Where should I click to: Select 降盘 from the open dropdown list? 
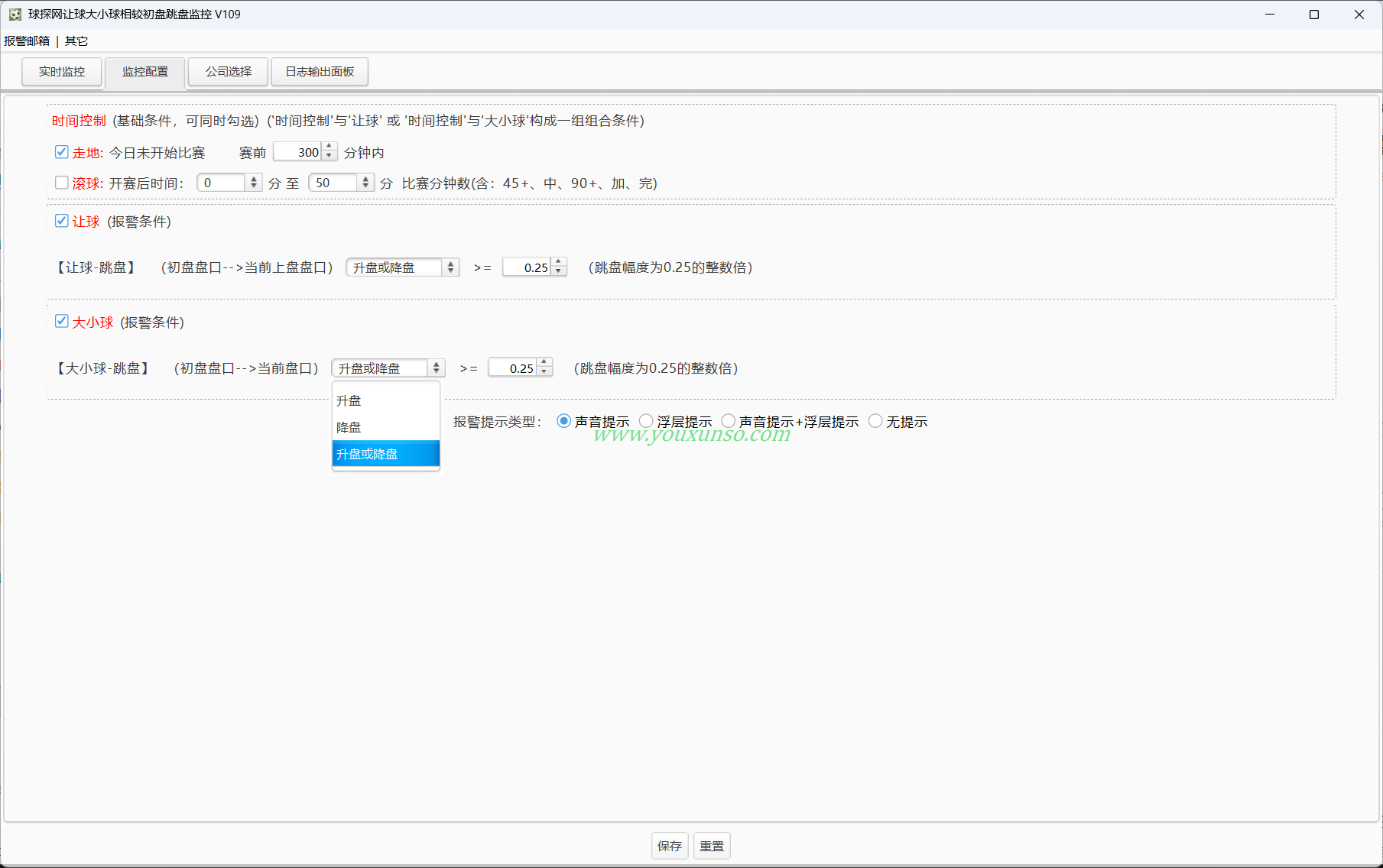click(386, 427)
